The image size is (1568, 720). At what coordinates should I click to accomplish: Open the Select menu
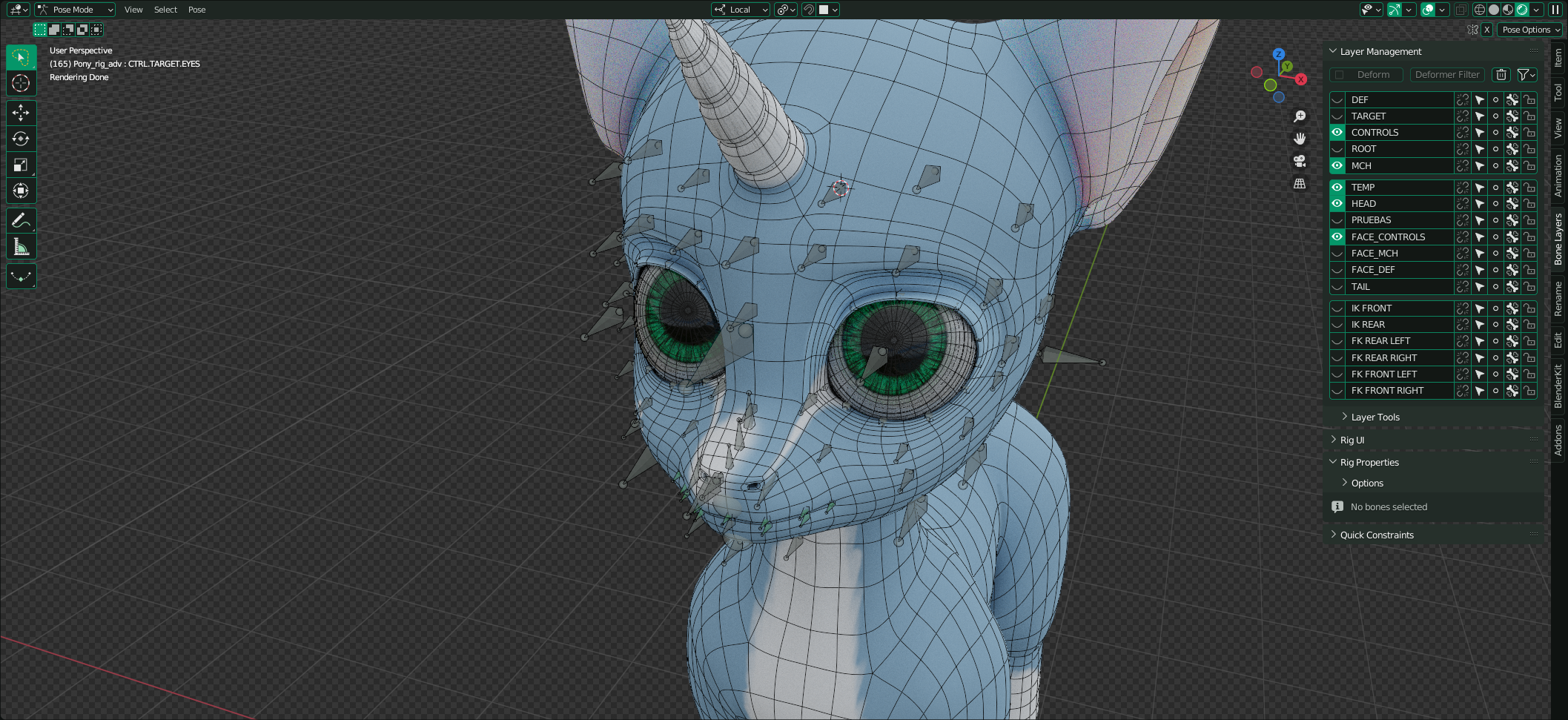165,10
